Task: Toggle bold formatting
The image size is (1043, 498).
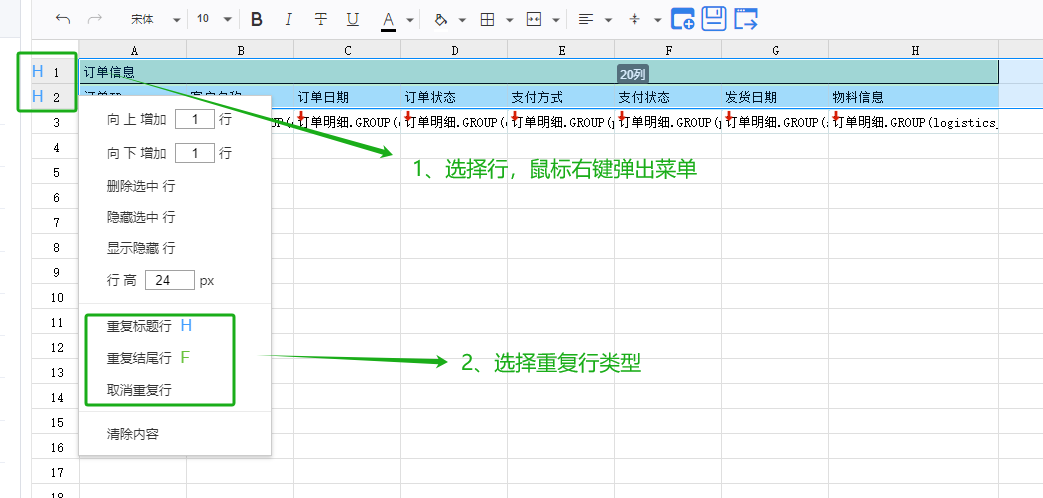Action: [x=257, y=19]
